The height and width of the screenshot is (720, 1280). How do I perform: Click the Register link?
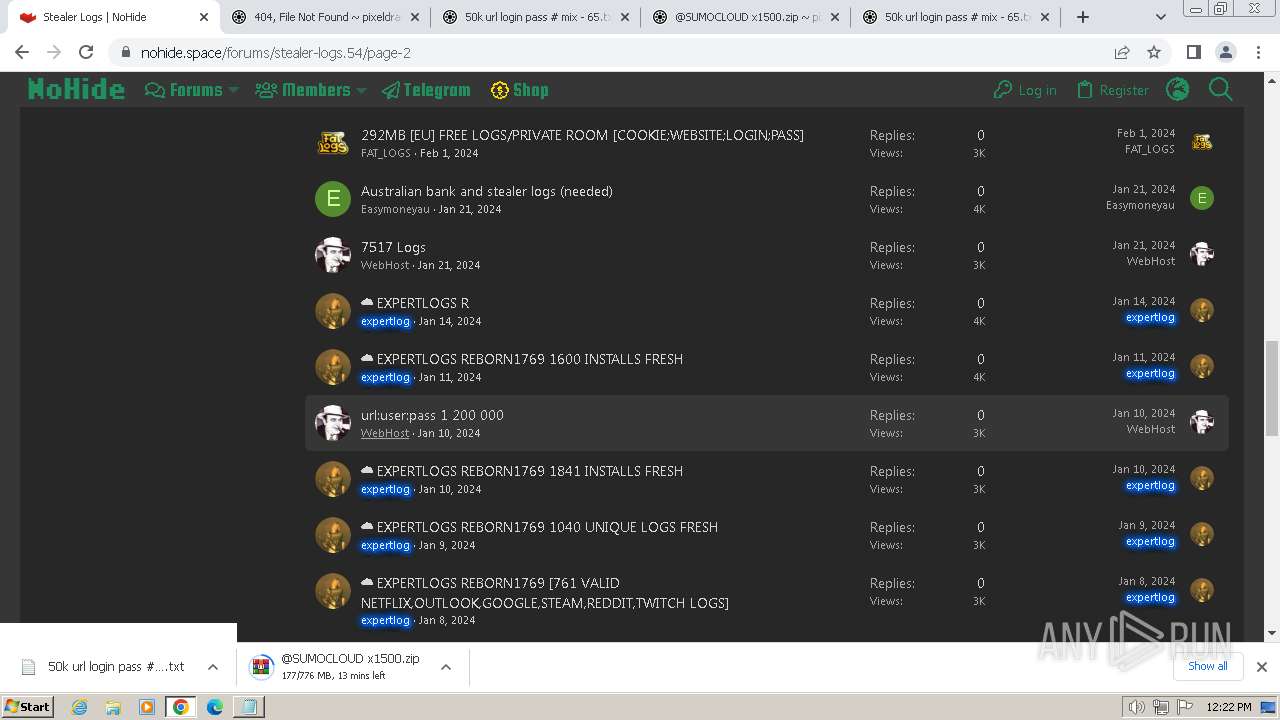(x=1113, y=90)
